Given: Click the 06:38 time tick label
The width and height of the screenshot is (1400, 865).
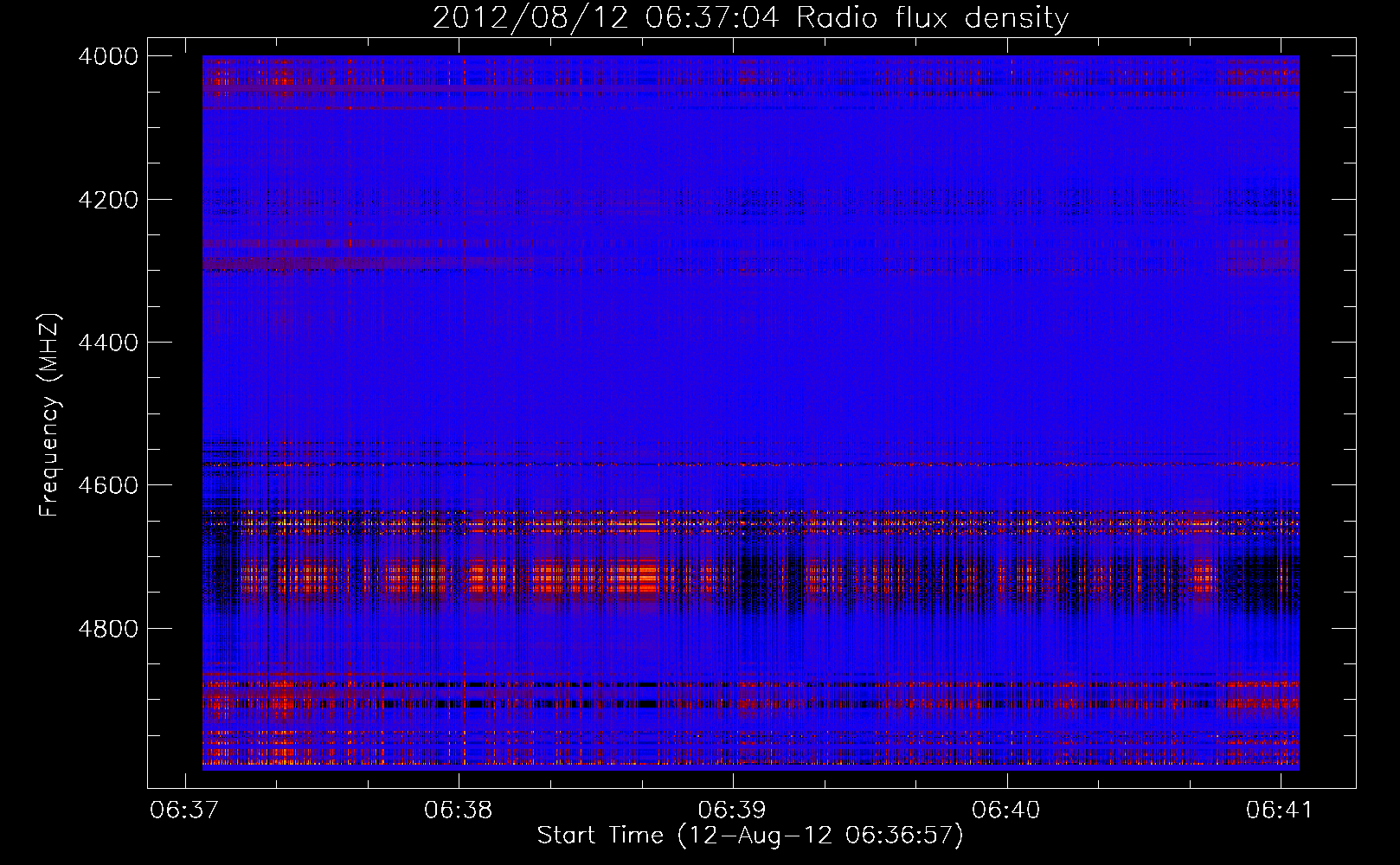Looking at the screenshot, I should (459, 811).
